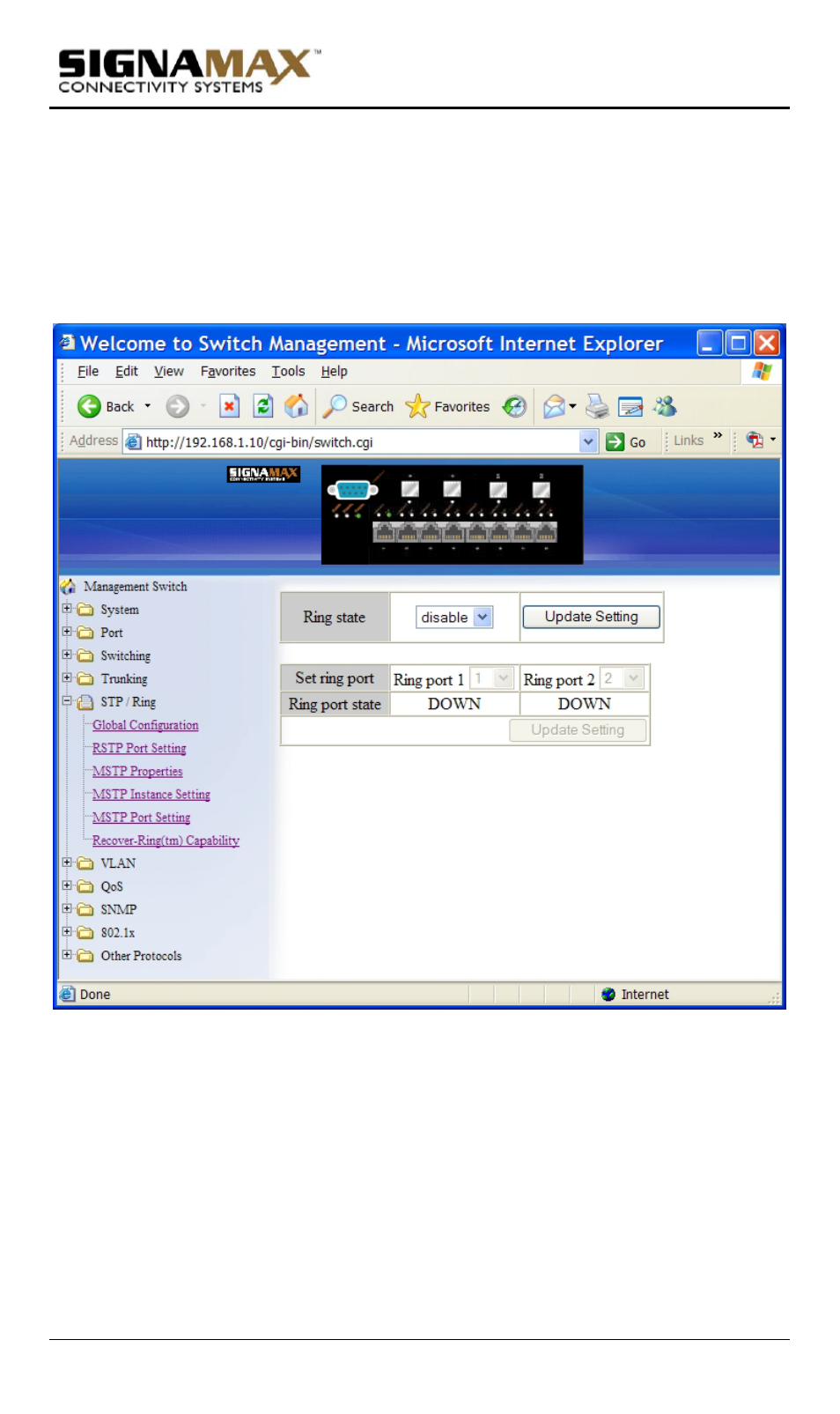Open the Favorites menu
The image size is (840, 1414).
(x=228, y=372)
